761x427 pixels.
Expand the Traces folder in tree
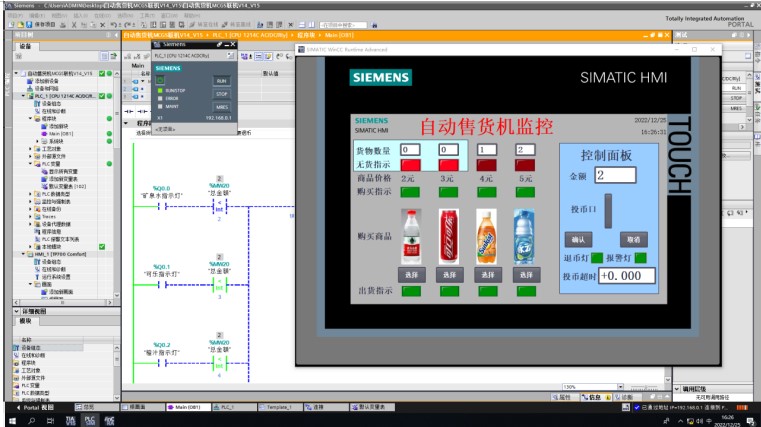(x=30, y=216)
